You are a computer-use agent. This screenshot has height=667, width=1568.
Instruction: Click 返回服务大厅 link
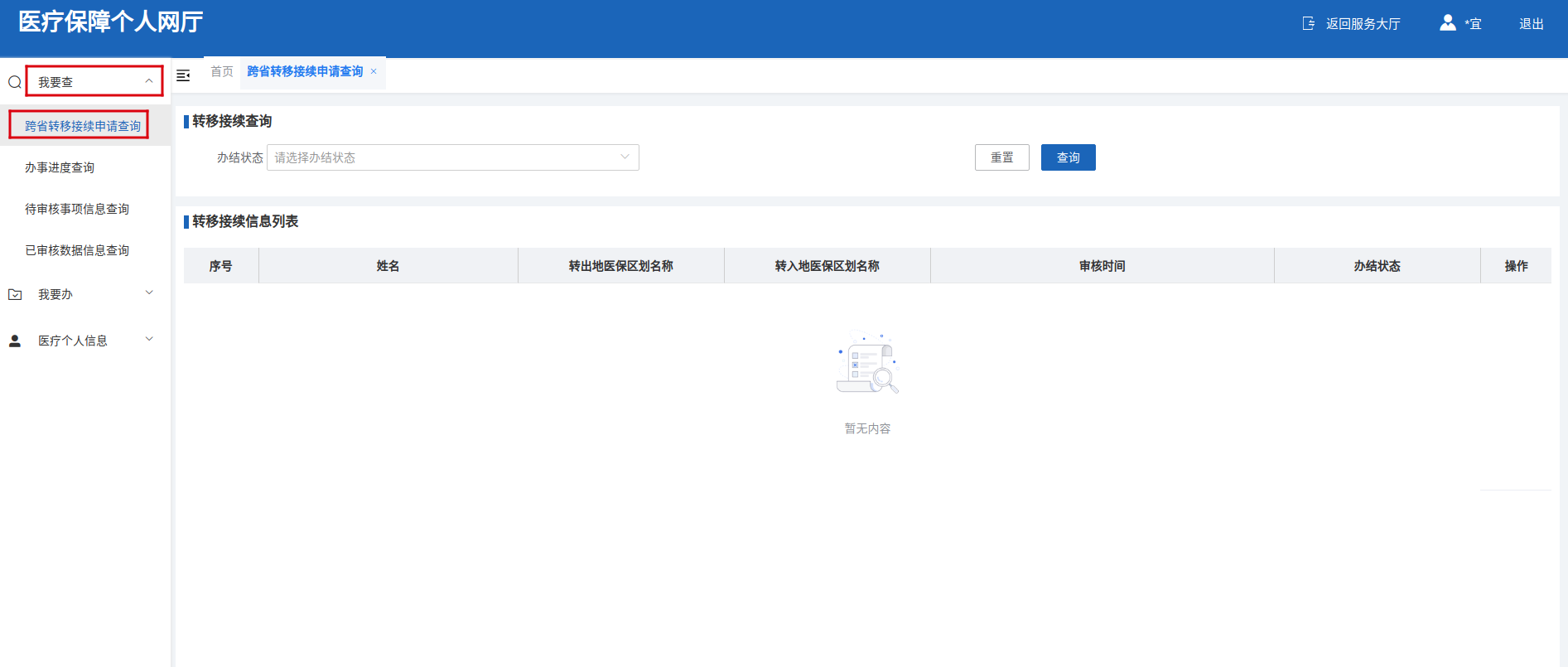1363,24
